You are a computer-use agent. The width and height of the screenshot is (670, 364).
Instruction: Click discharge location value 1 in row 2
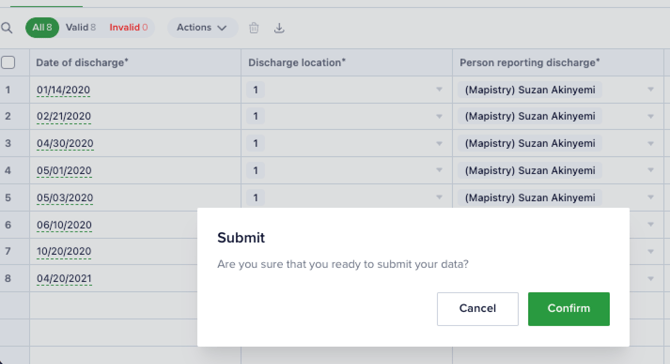tap(256, 116)
